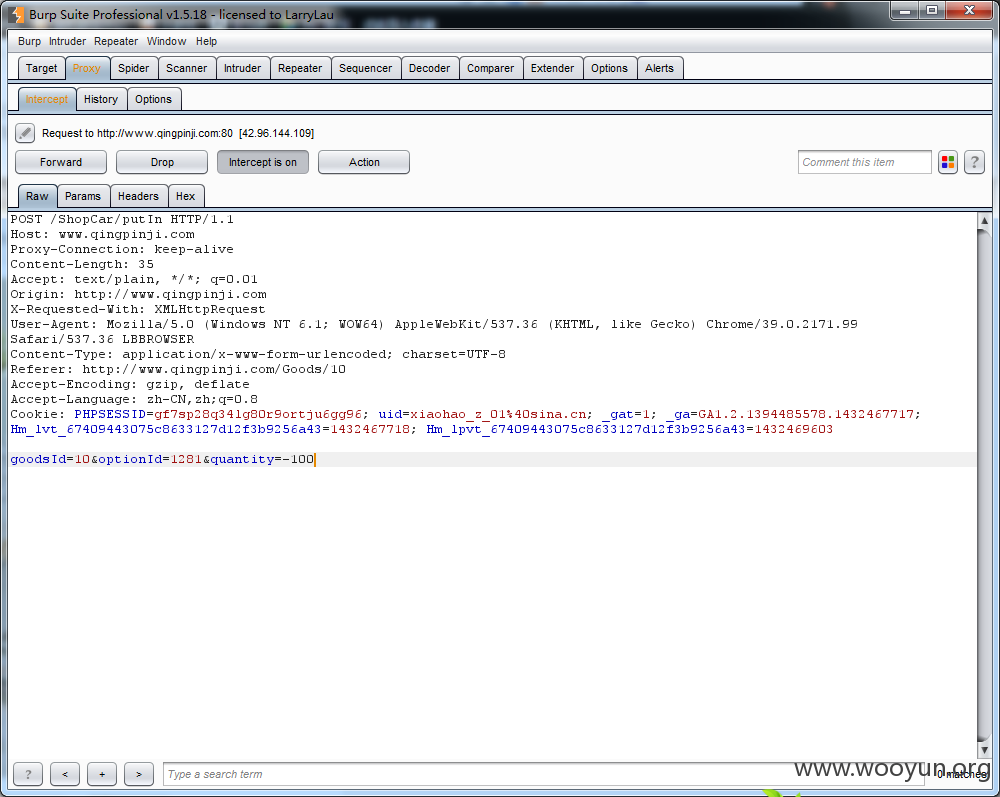Click the Referer header line

[x=178, y=369]
